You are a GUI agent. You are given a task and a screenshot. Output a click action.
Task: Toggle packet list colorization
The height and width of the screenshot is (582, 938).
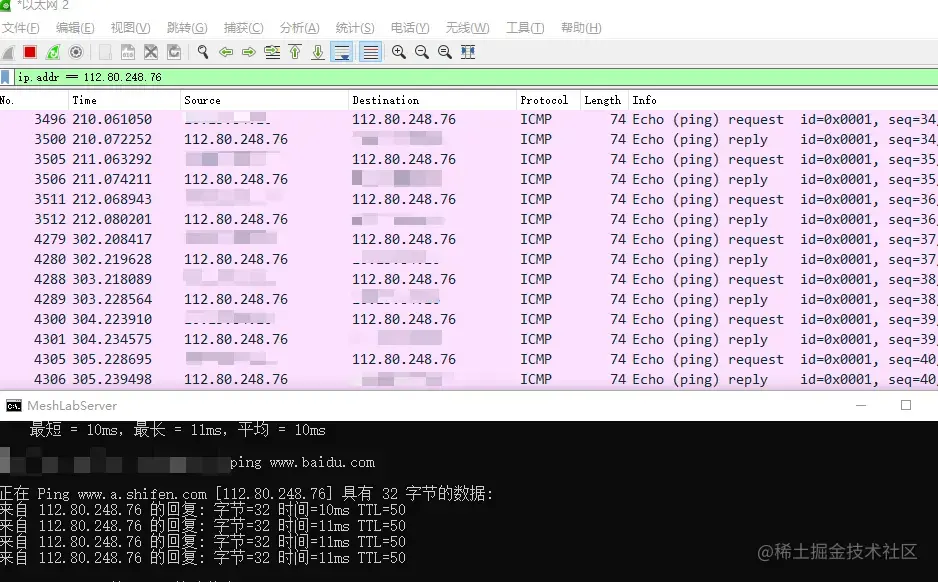click(x=371, y=53)
